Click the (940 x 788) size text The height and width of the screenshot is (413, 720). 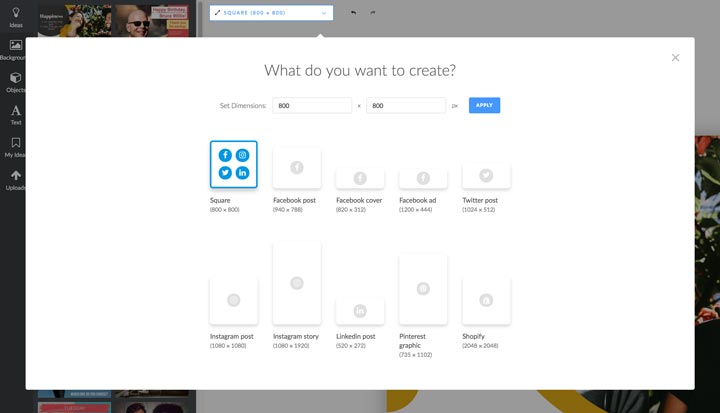coord(287,209)
